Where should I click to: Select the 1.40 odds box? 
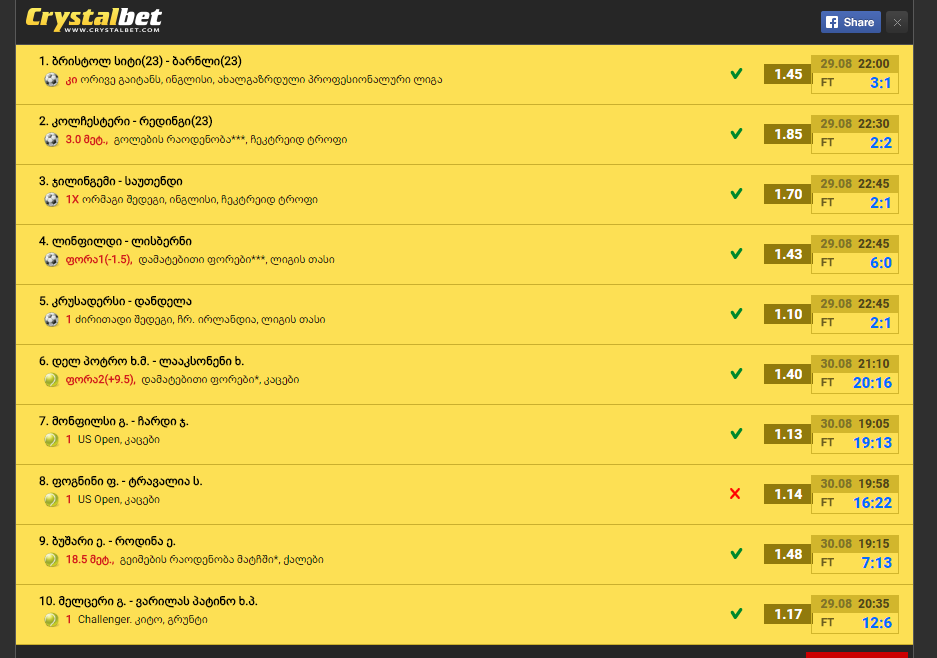788,374
